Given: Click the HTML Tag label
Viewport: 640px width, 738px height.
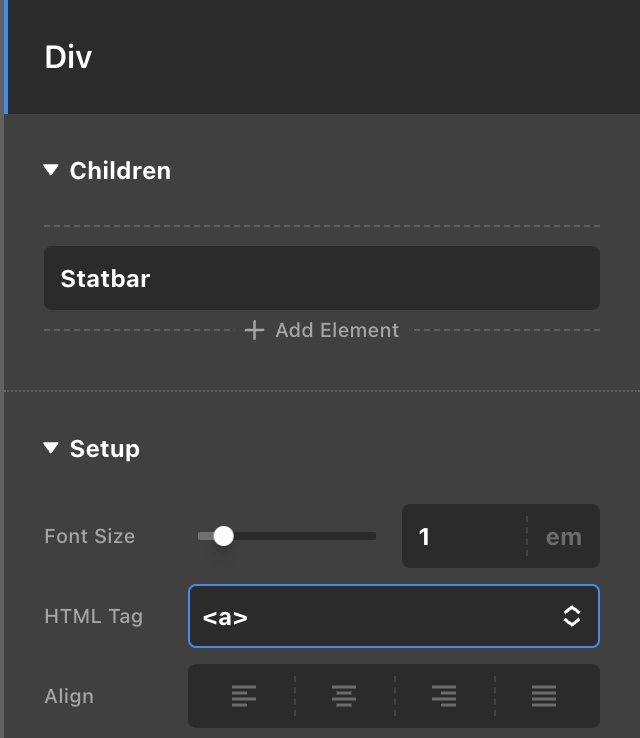Looking at the screenshot, I should tap(93, 616).
